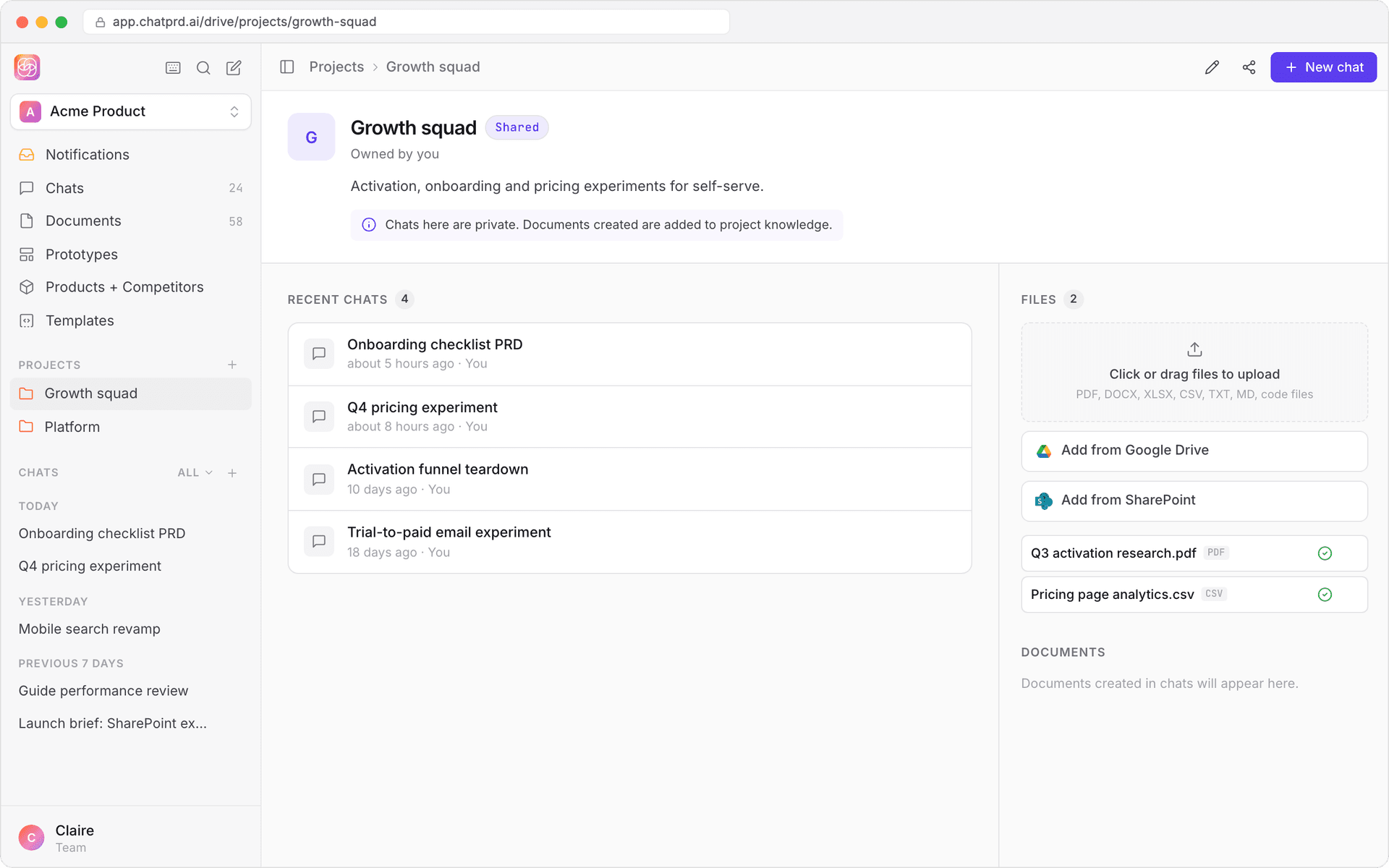The image size is (1389, 868).
Task: Open Prototypes section
Action: click(131, 255)
